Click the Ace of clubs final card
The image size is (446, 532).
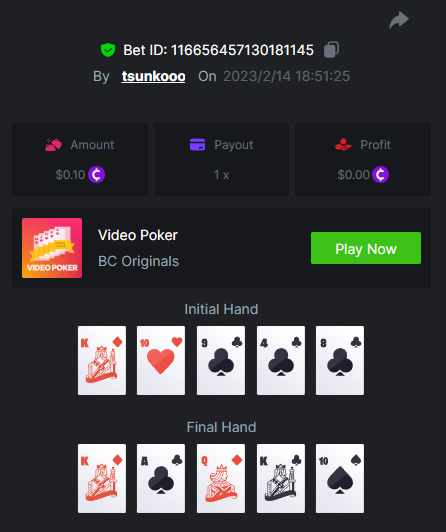click(x=161, y=478)
